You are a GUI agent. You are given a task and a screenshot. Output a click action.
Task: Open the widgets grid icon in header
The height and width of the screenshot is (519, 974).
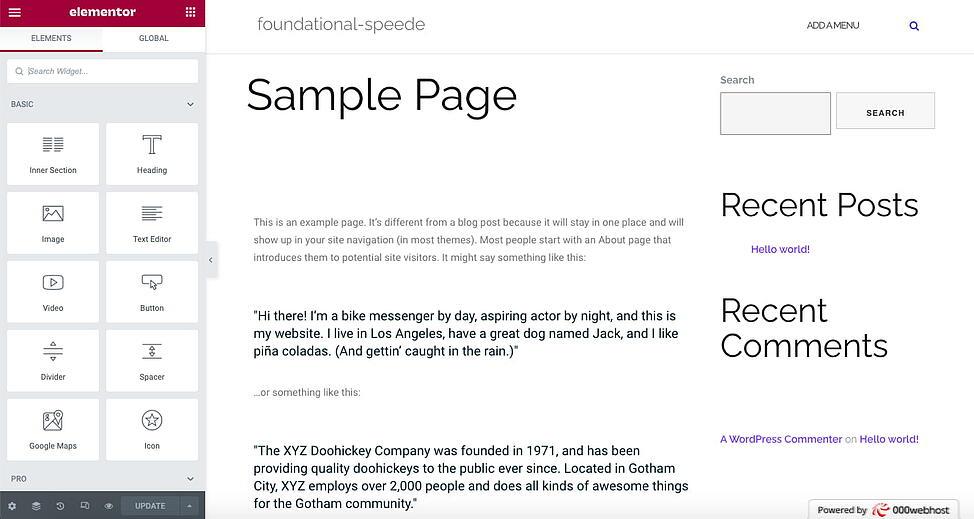(190, 12)
